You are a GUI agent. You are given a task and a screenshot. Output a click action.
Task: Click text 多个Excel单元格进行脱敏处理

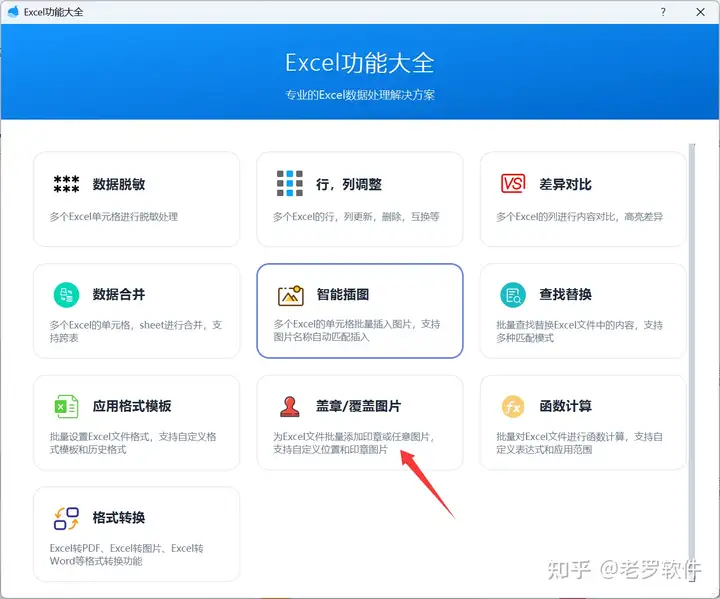pos(113,216)
